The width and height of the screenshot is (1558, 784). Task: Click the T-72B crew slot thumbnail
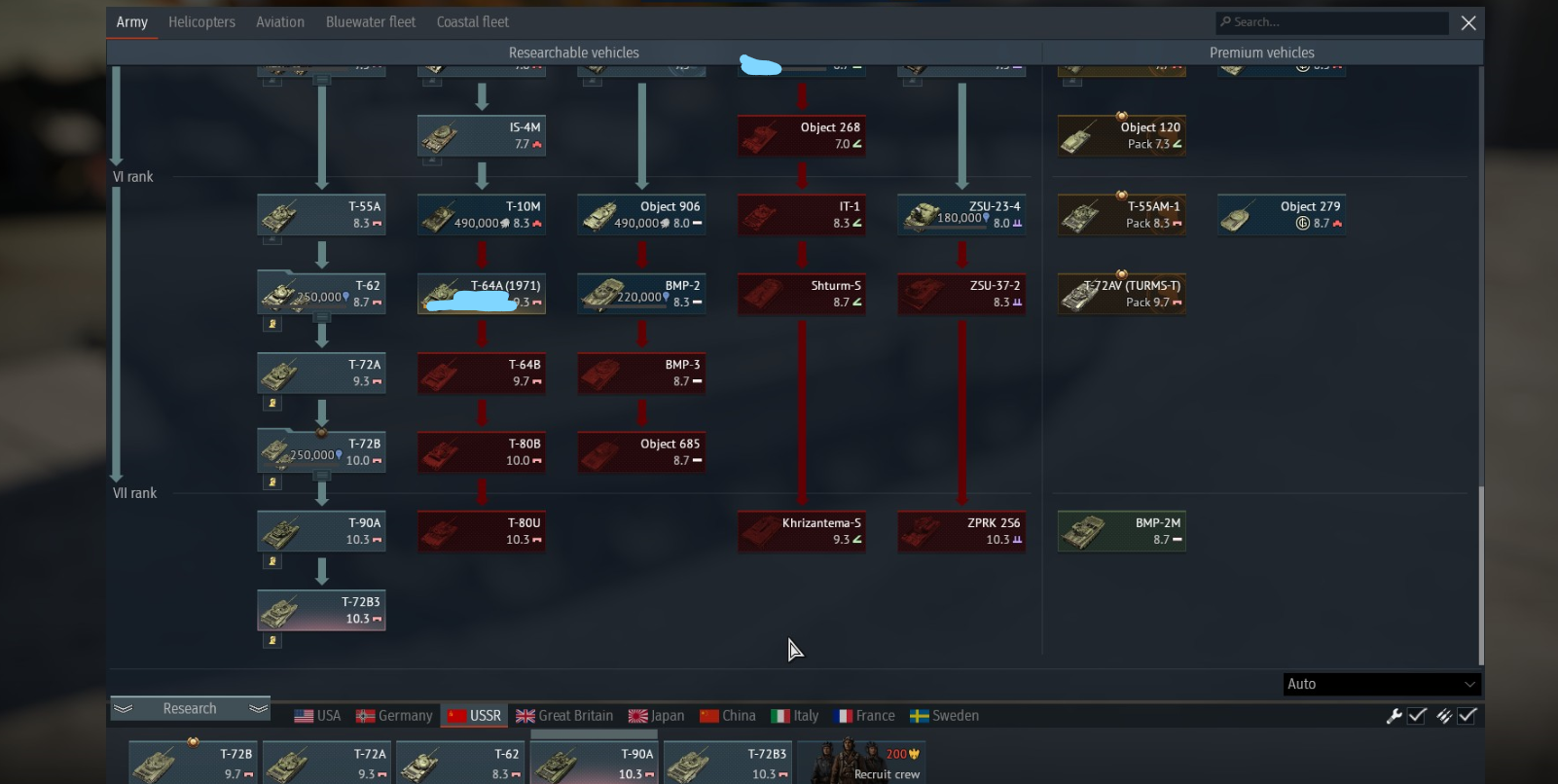click(193, 763)
